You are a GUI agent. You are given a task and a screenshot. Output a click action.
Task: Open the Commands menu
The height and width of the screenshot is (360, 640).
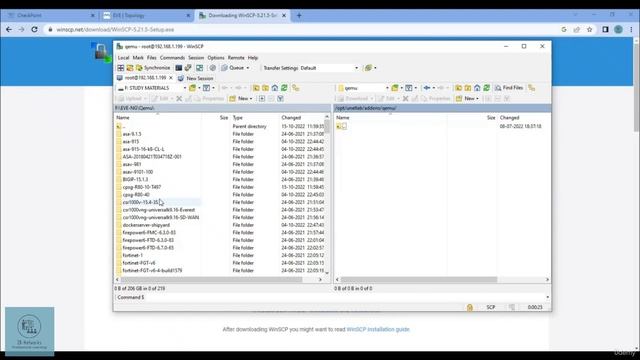click(172, 58)
